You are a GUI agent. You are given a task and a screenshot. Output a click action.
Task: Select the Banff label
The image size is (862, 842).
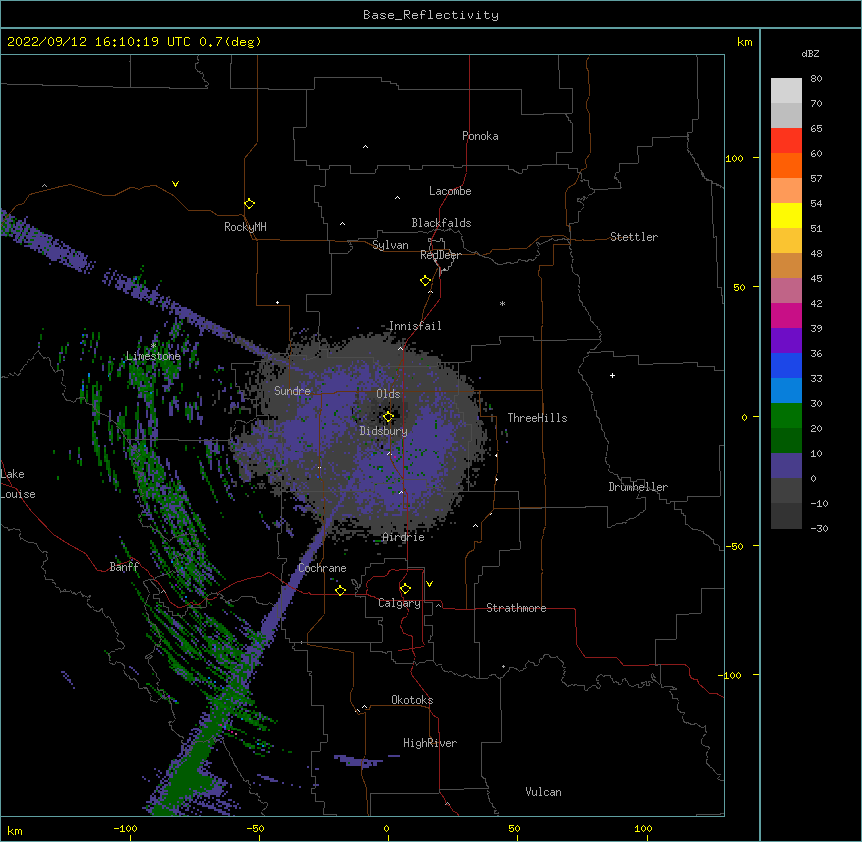[x=124, y=567]
